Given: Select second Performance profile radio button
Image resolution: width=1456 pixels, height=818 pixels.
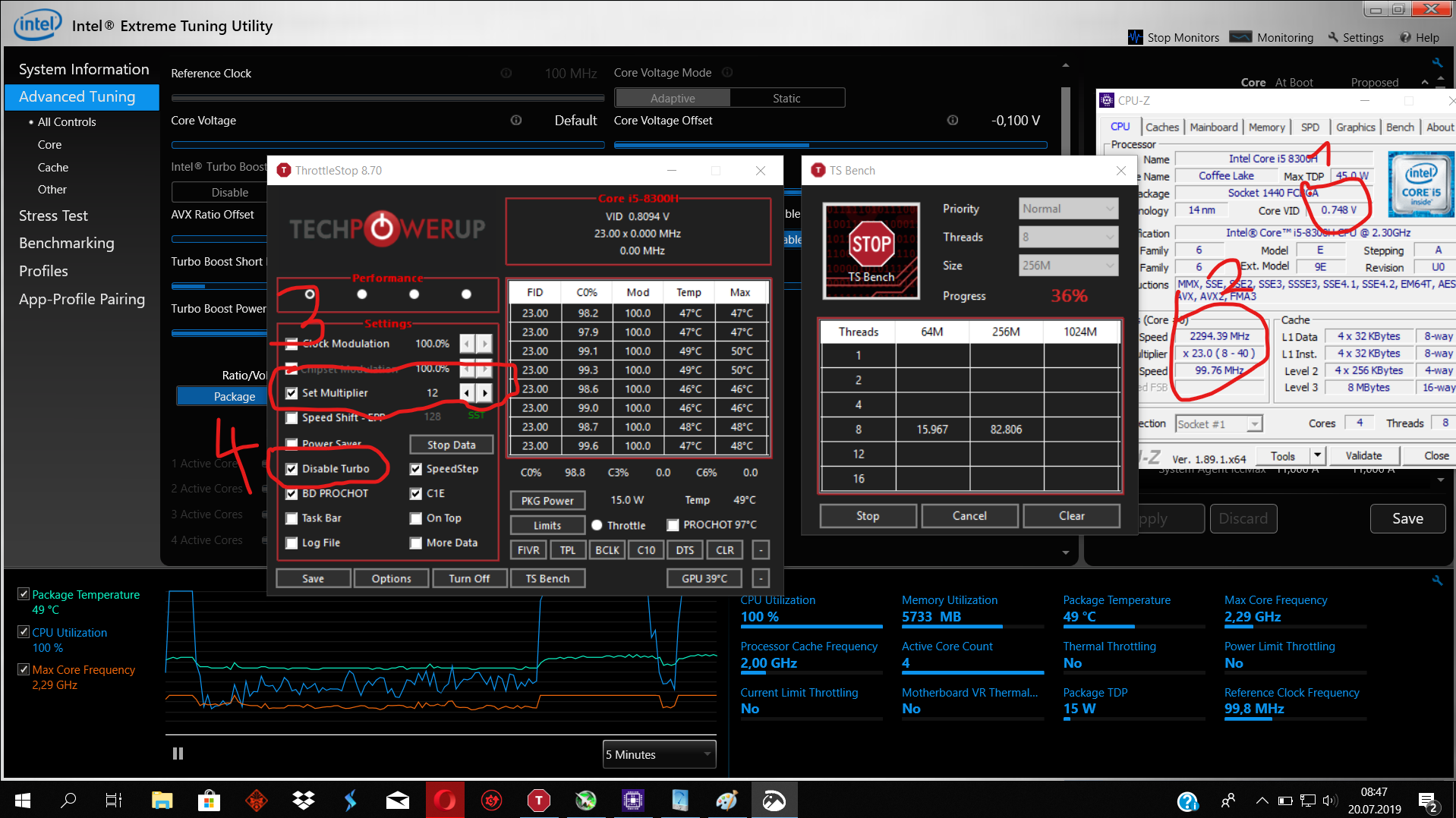Looking at the screenshot, I should coord(362,294).
